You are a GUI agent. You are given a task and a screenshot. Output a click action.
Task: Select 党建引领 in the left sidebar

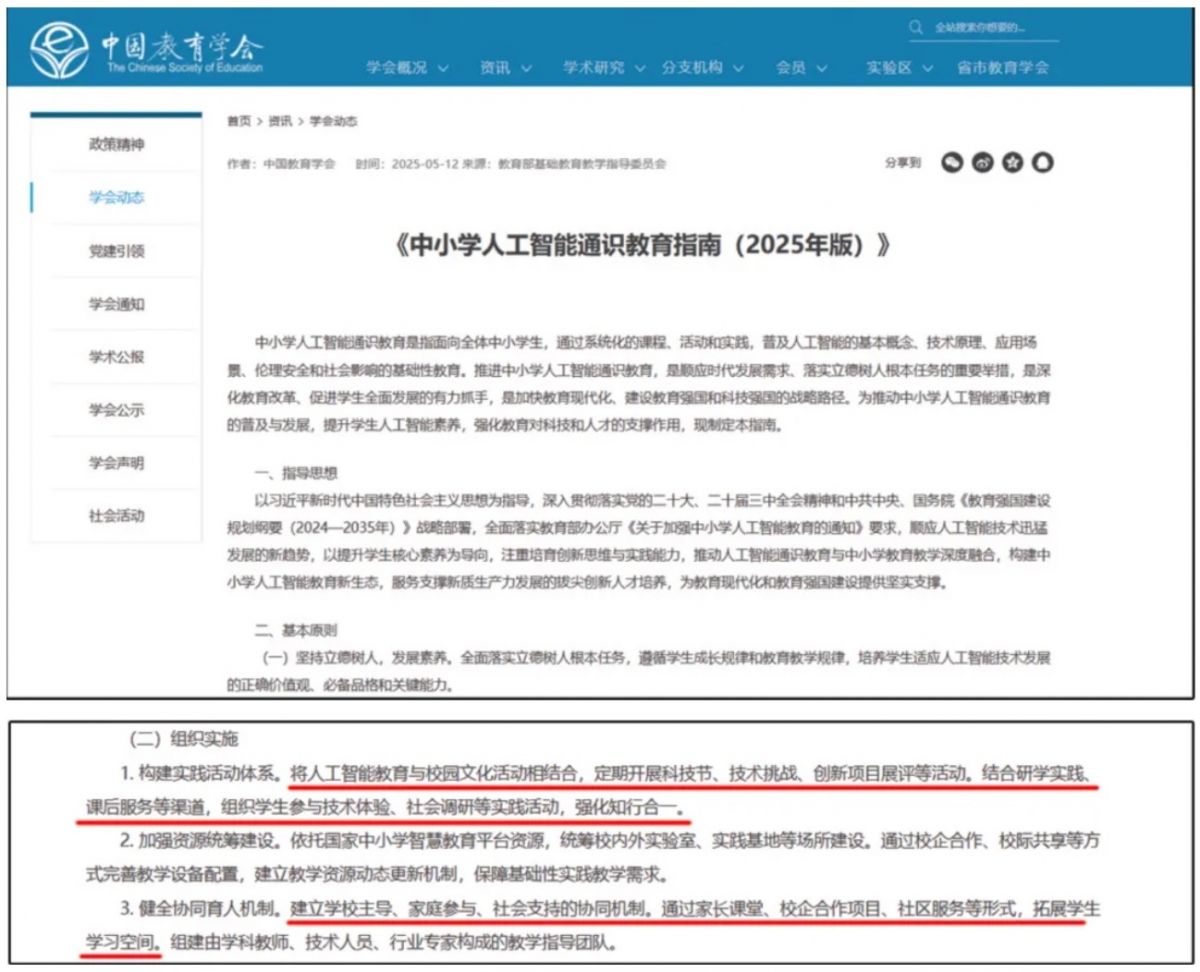pyautogui.click(x=116, y=251)
